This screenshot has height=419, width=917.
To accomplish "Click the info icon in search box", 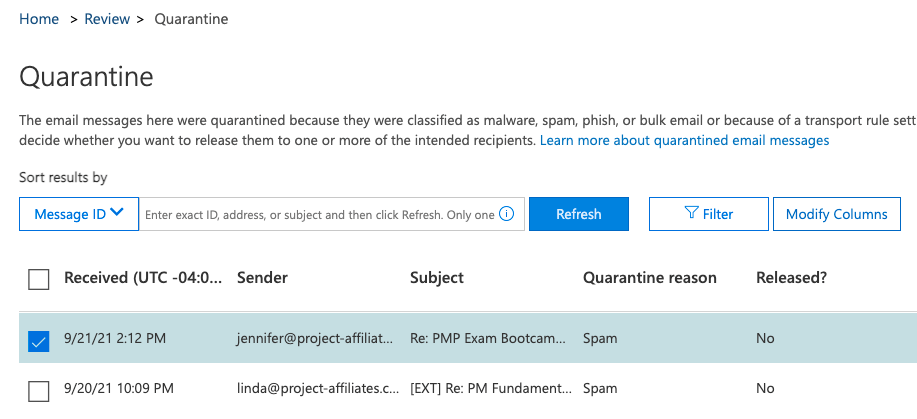I will 507,214.
